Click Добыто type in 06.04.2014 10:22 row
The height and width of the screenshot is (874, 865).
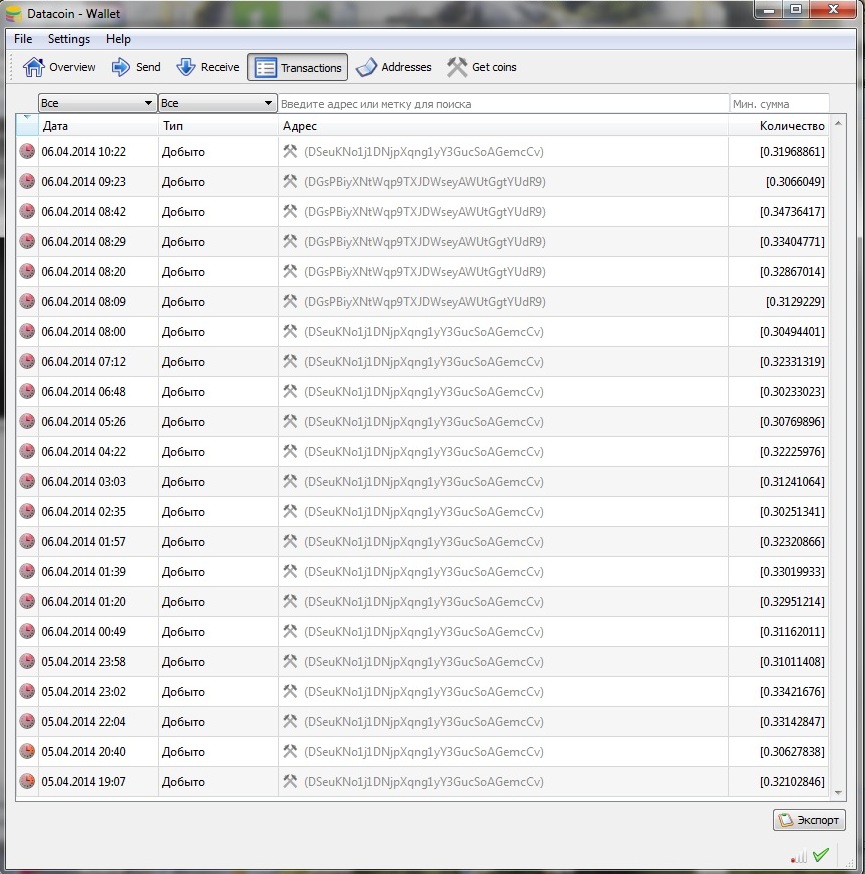(183, 152)
